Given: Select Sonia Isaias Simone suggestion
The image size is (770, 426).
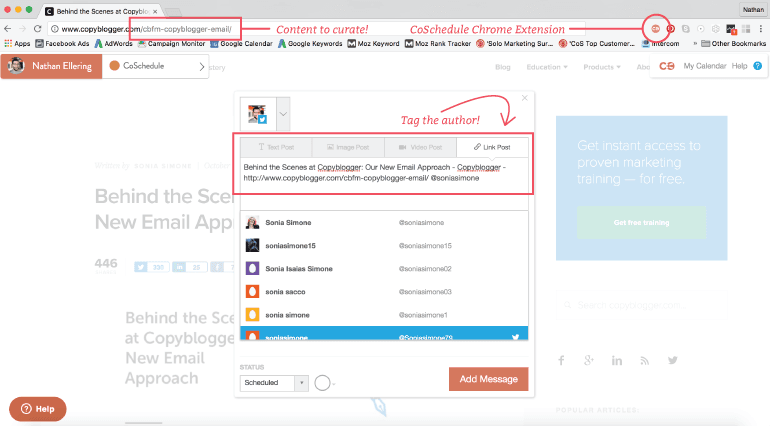Looking at the screenshot, I should (x=384, y=269).
